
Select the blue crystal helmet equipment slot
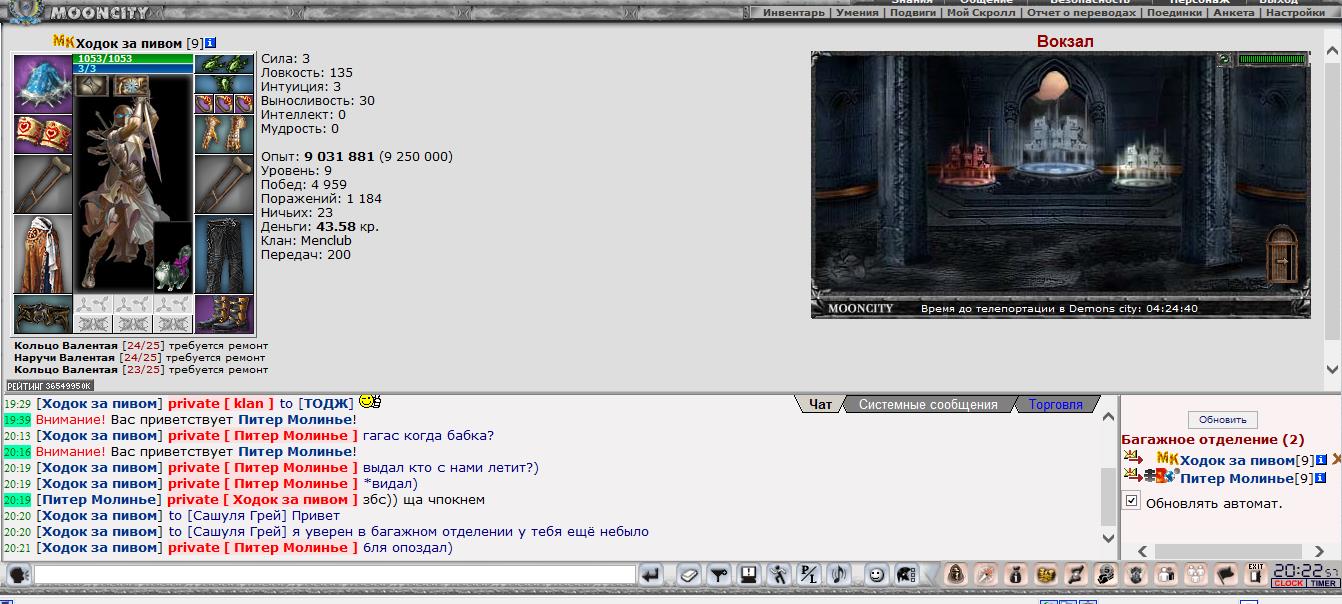[43, 83]
